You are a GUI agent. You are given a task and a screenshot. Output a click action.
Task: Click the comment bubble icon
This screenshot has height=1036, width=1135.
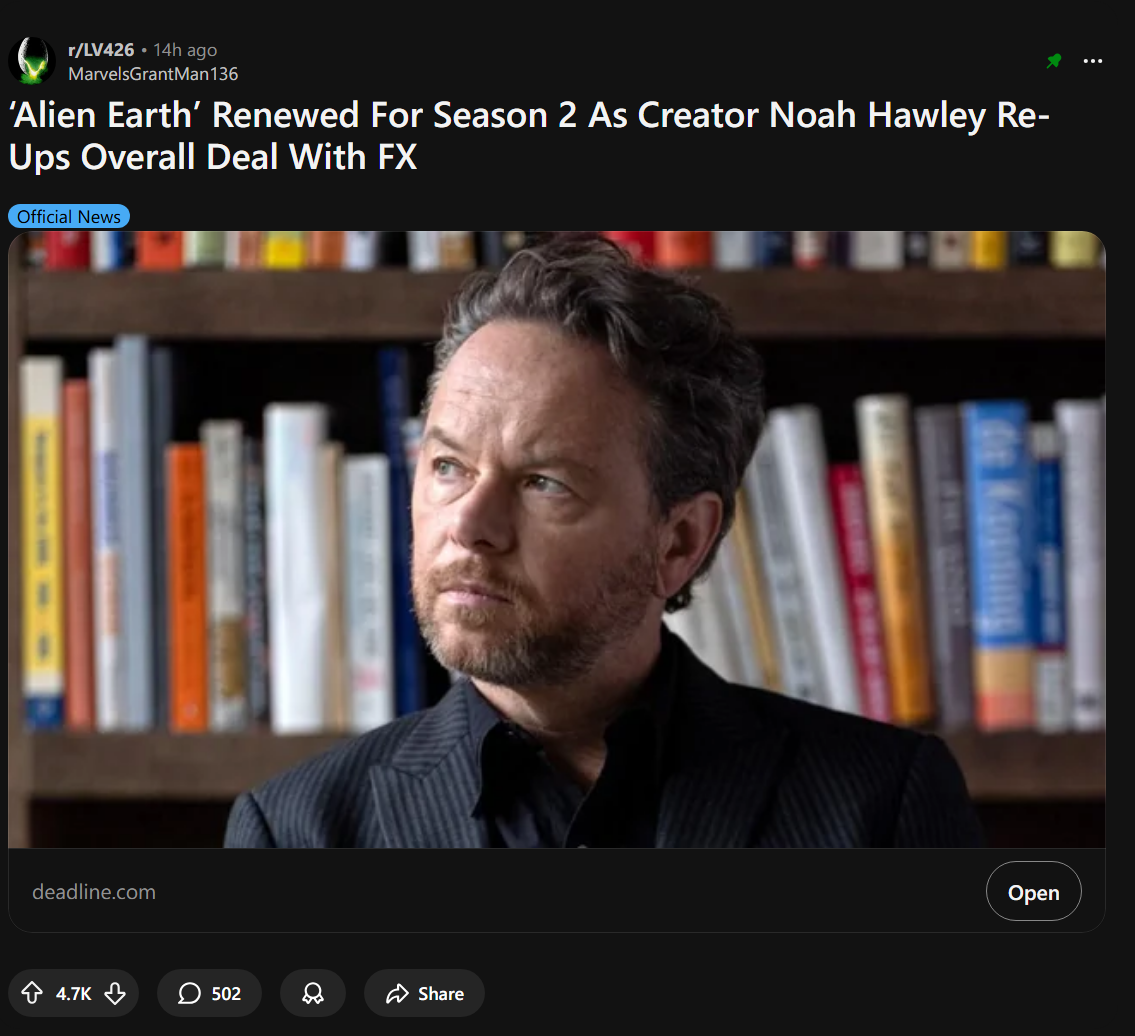[x=190, y=993]
